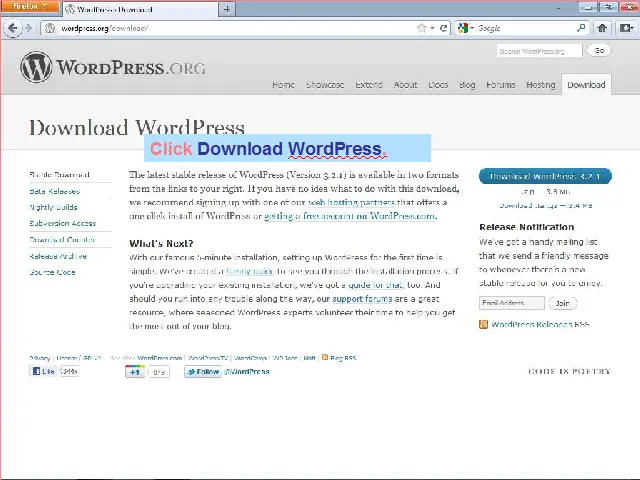The height and width of the screenshot is (480, 640).
Task: Click the Download WordPress 3.2.1 button
Action: click(545, 176)
